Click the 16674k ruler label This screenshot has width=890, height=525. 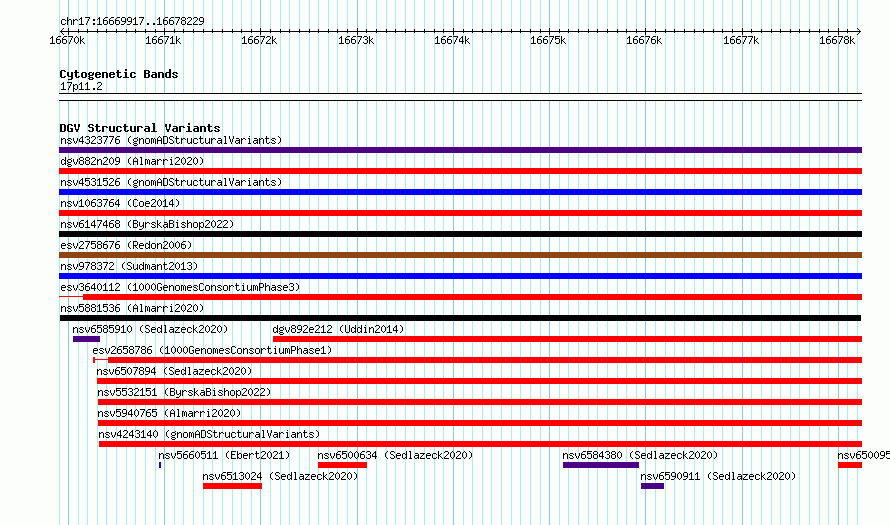click(x=452, y=40)
